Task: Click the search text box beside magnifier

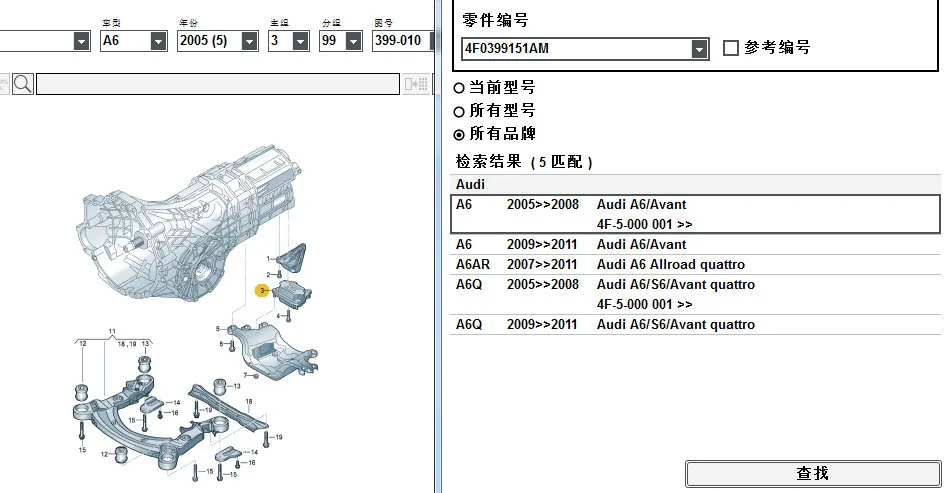Action: 218,84
